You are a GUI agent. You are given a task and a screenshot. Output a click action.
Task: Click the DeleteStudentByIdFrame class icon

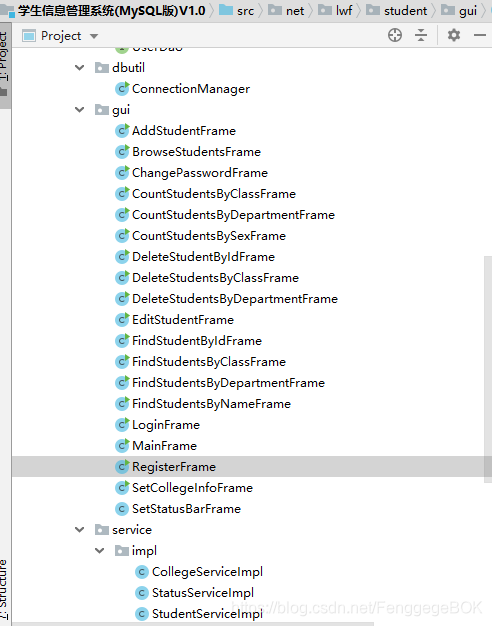coord(122,257)
